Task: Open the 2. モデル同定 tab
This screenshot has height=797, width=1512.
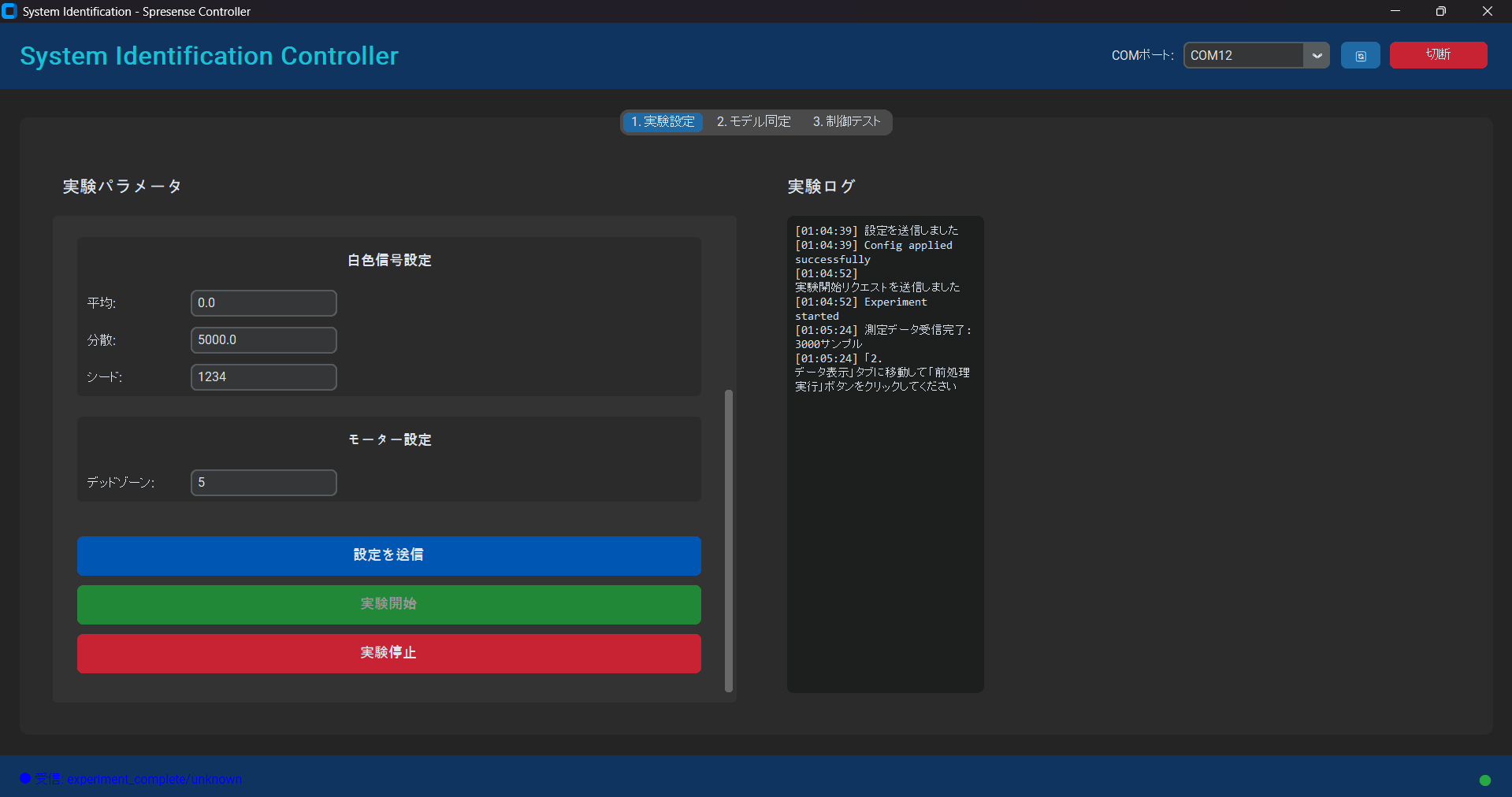Action: 753,122
